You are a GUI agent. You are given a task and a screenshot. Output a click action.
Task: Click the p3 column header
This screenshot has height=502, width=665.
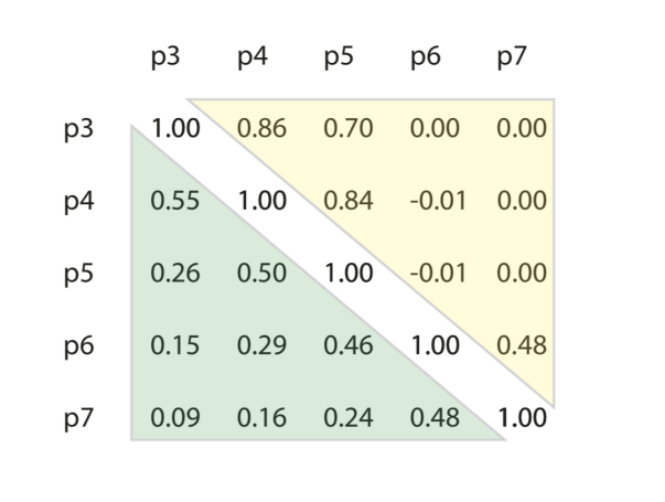click(166, 58)
